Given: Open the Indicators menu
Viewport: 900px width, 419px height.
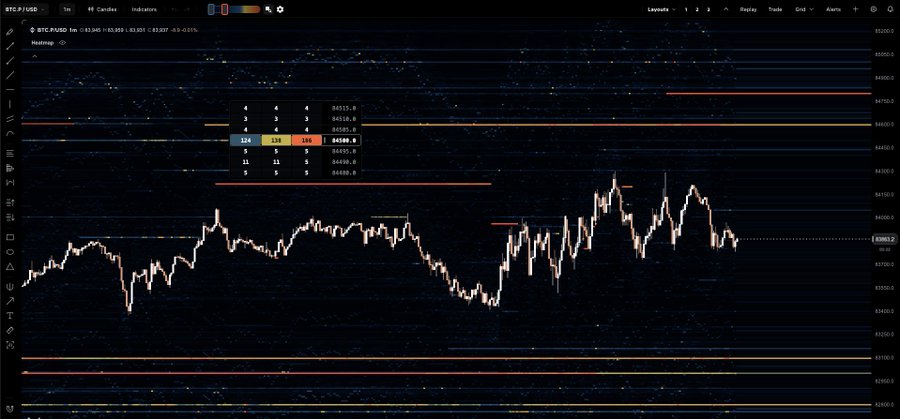Looking at the screenshot, I should [144, 9].
